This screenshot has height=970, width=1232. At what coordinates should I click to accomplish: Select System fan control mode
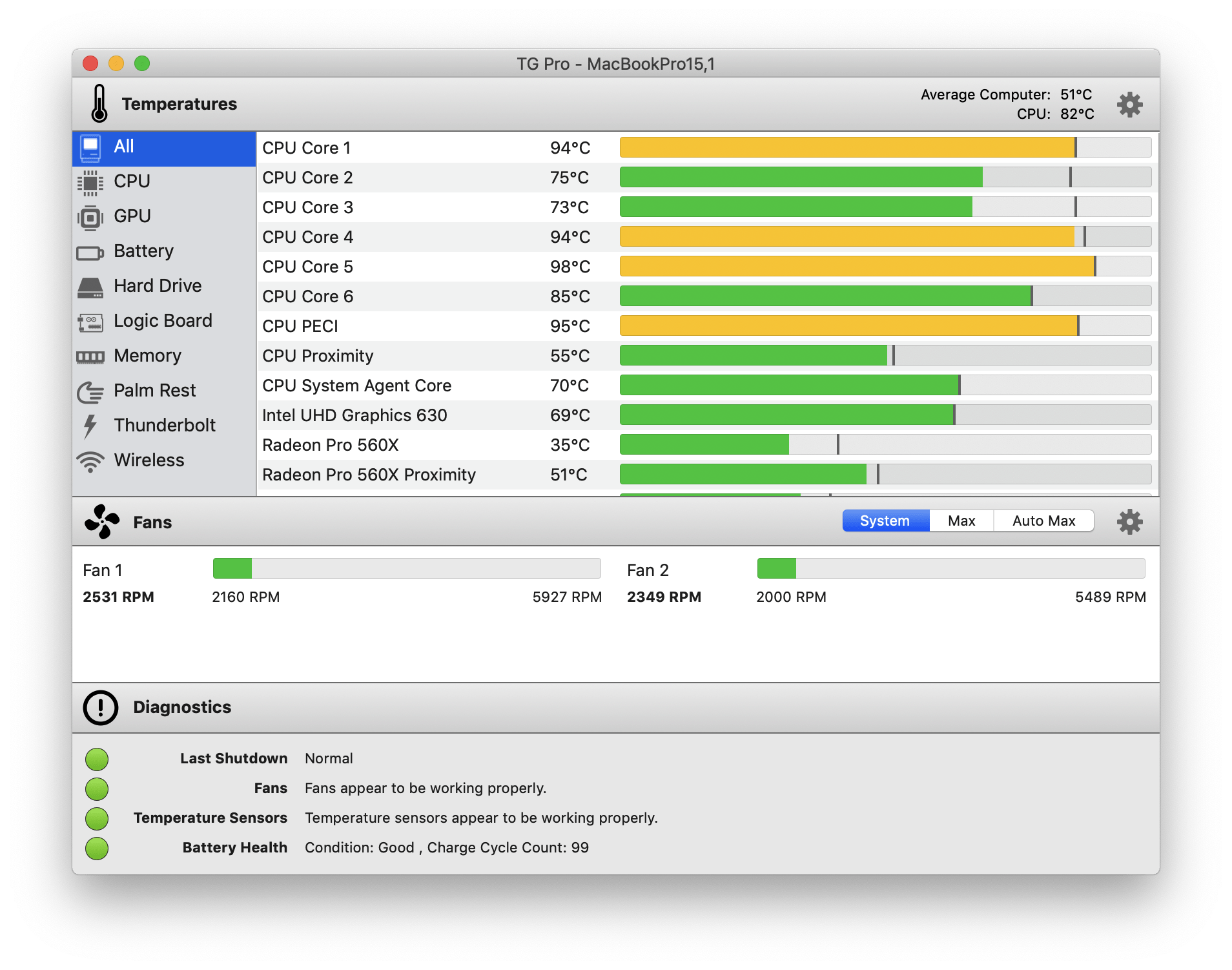point(885,521)
